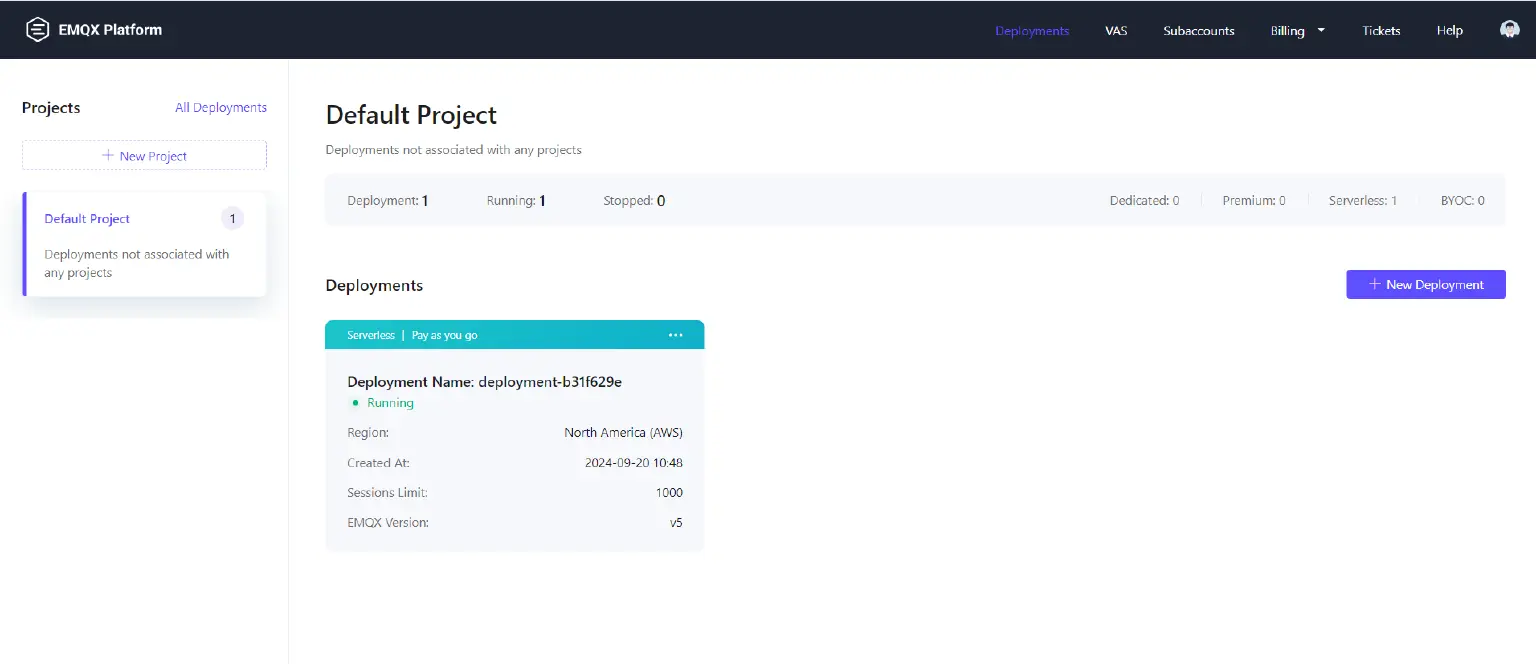This screenshot has height=664, width=1536.
Task: Click the New Deployment button
Action: pyautogui.click(x=1426, y=284)
